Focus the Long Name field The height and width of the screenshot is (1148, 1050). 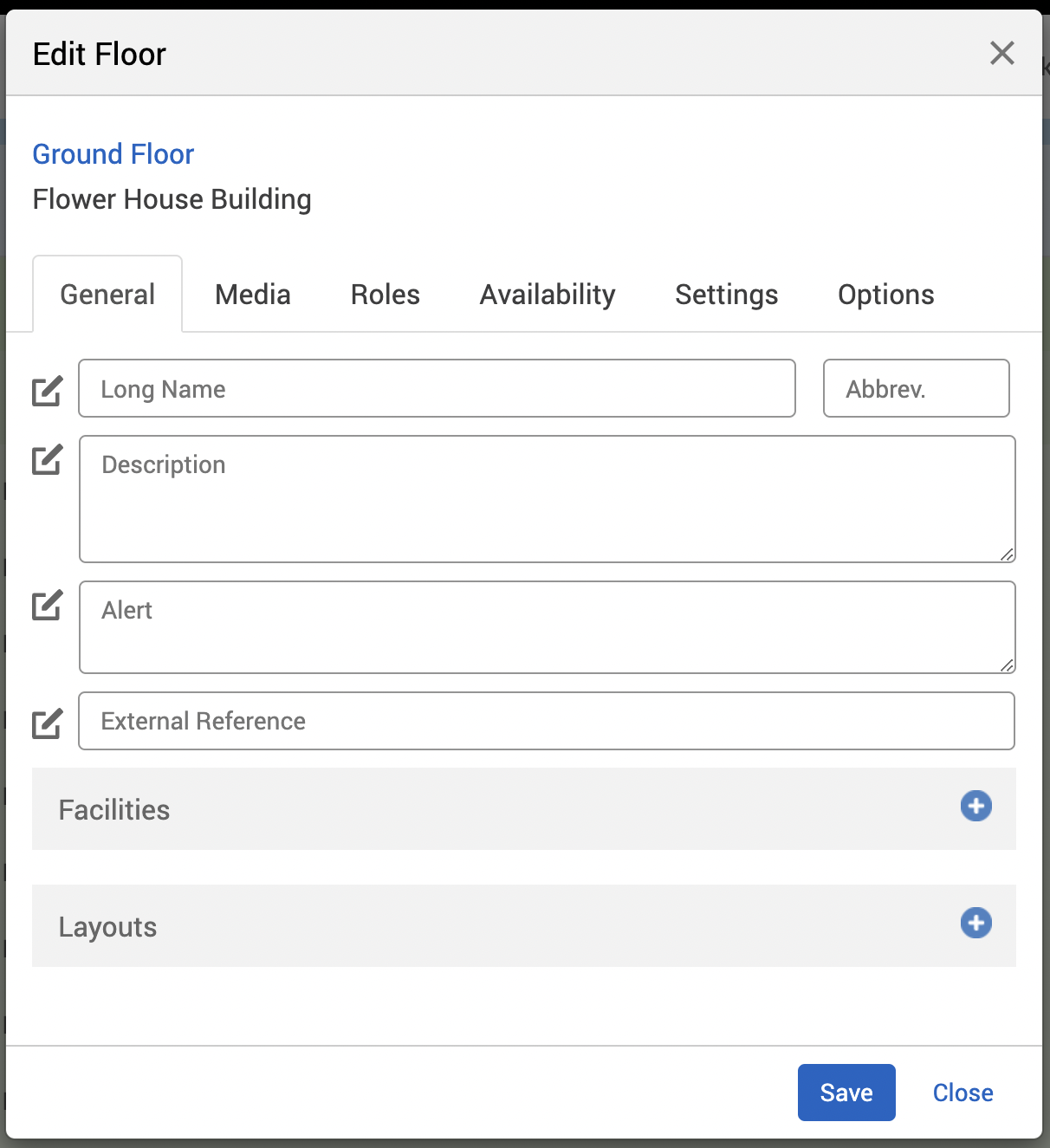click(x=437, y=388)
